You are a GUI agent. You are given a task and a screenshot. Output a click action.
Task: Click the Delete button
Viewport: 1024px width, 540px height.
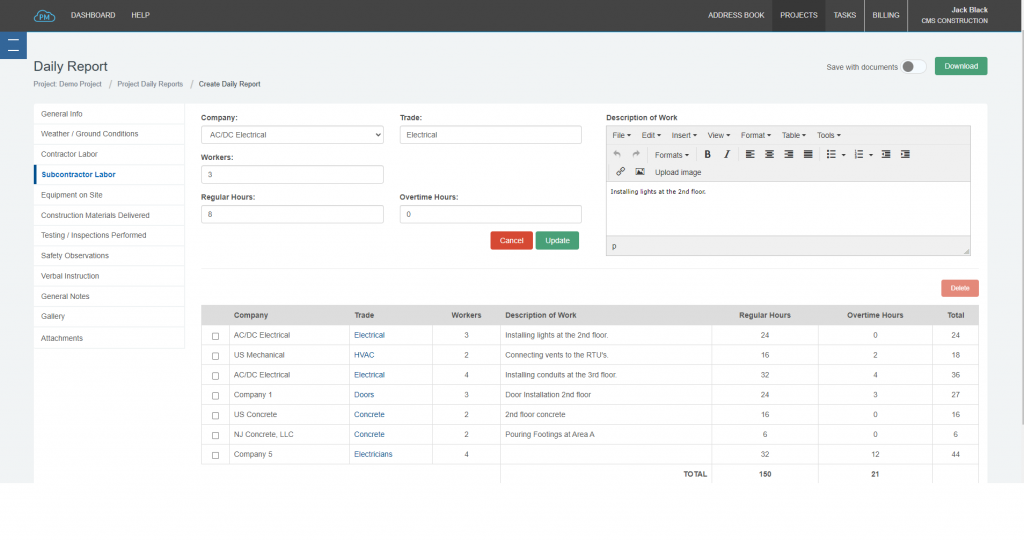coord(959,288)
